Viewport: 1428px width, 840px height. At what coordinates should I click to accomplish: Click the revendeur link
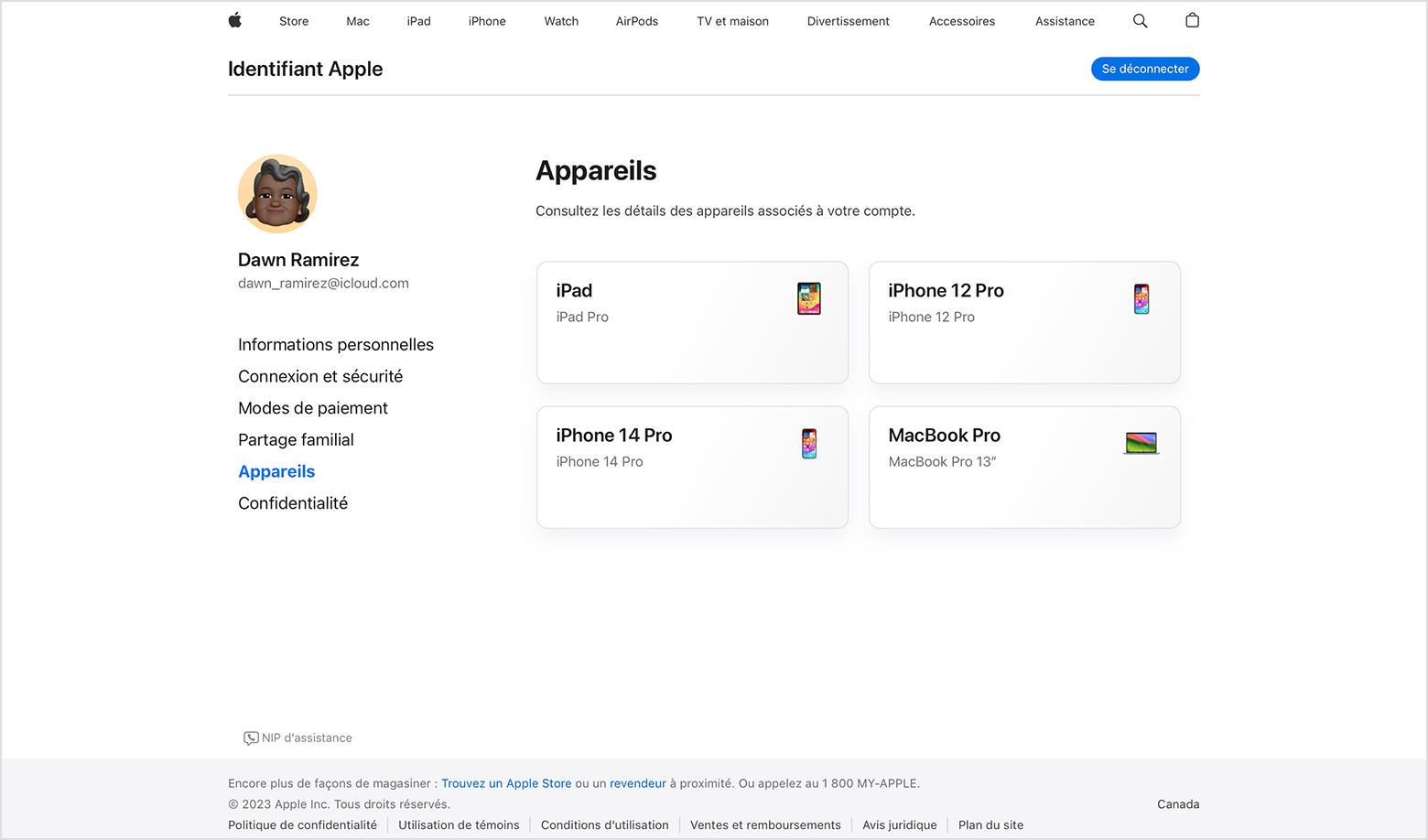pyautogui.click(x=638, y=783)
